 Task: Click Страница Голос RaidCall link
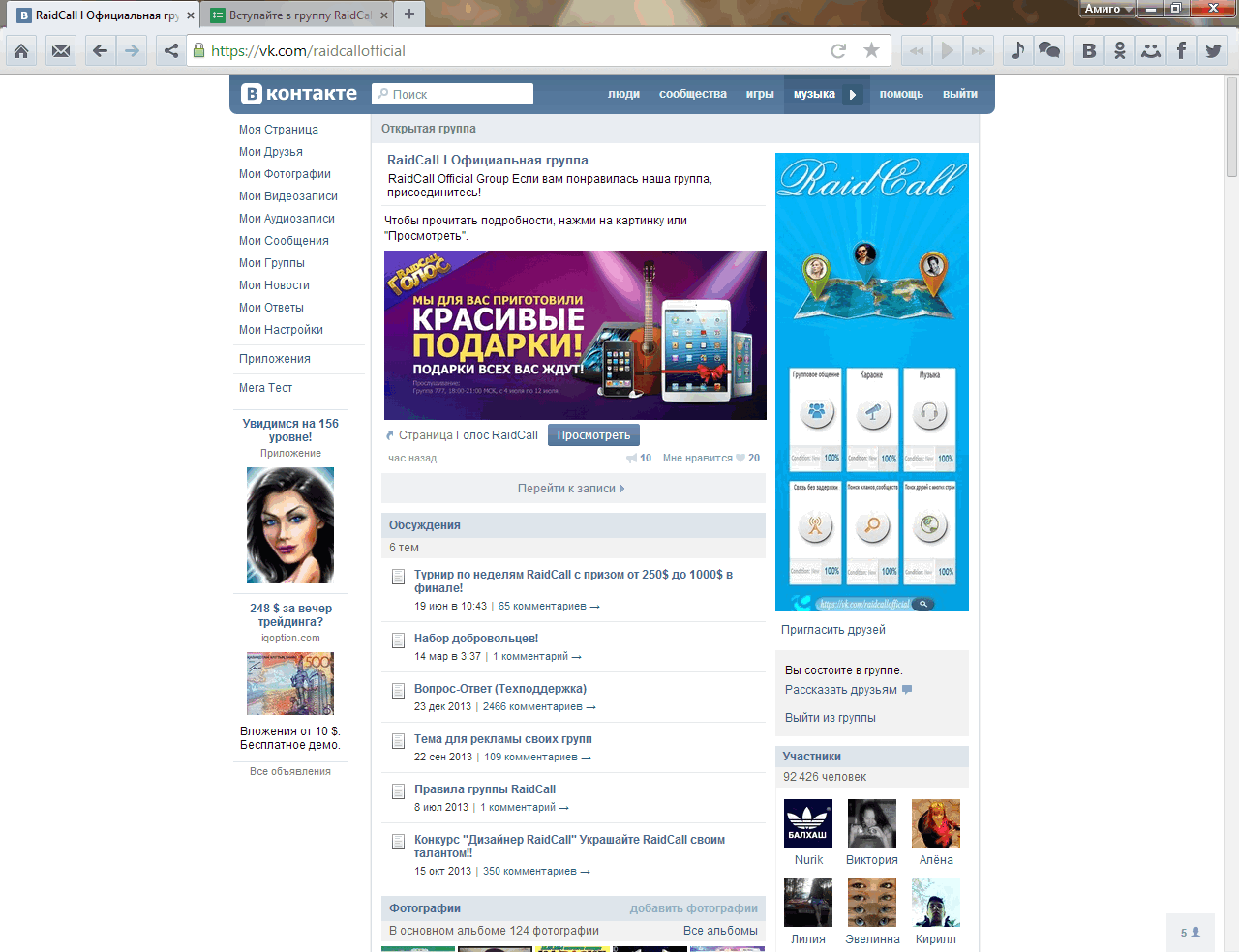[468, 435]
